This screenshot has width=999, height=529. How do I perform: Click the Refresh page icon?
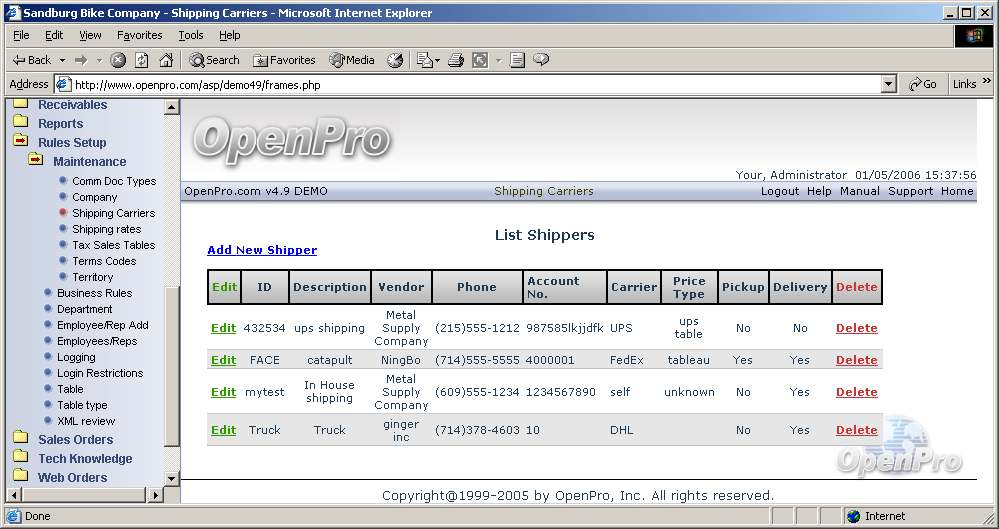tap(141, 60)
